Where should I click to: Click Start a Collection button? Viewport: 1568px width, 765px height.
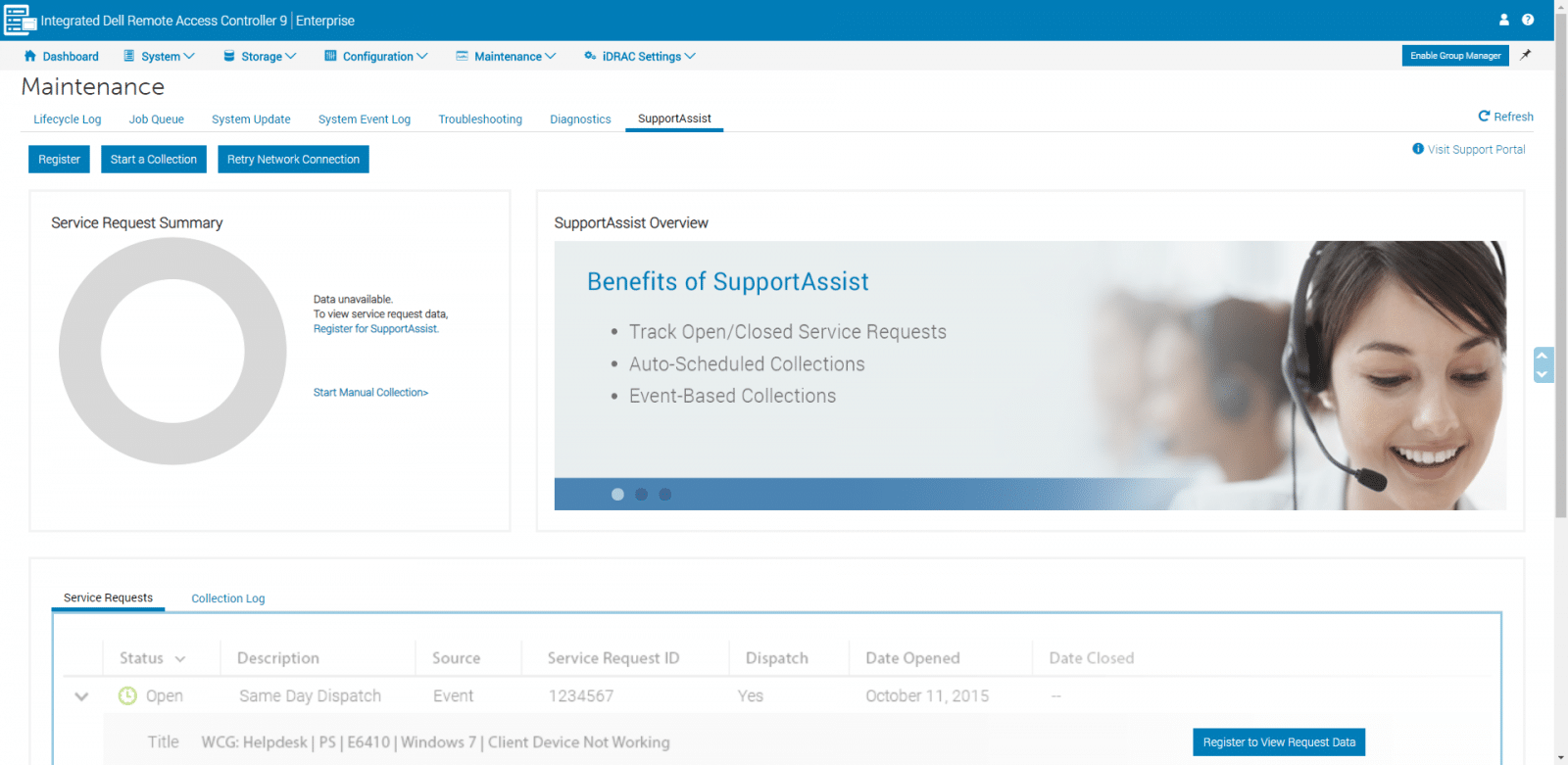pyautogui.click(x=154, y=159)
